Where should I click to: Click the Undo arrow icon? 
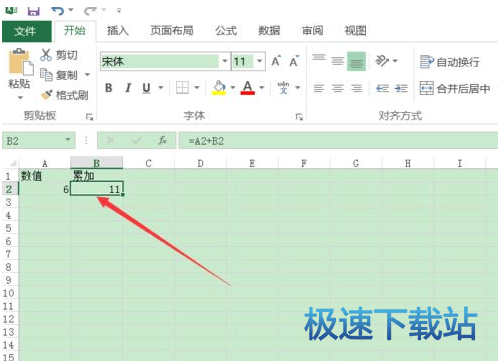(57, 11)
